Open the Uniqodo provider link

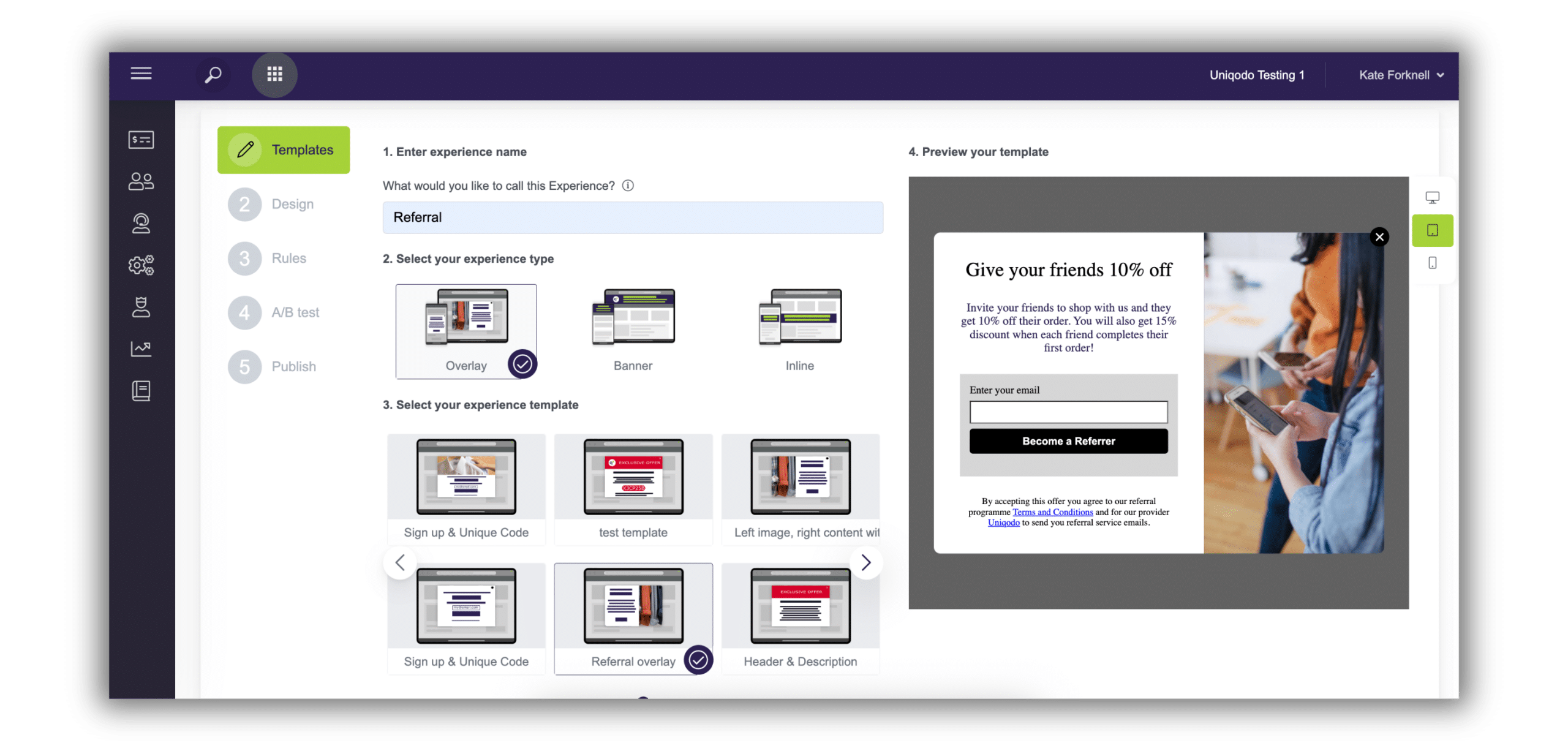pos(1003,523)
